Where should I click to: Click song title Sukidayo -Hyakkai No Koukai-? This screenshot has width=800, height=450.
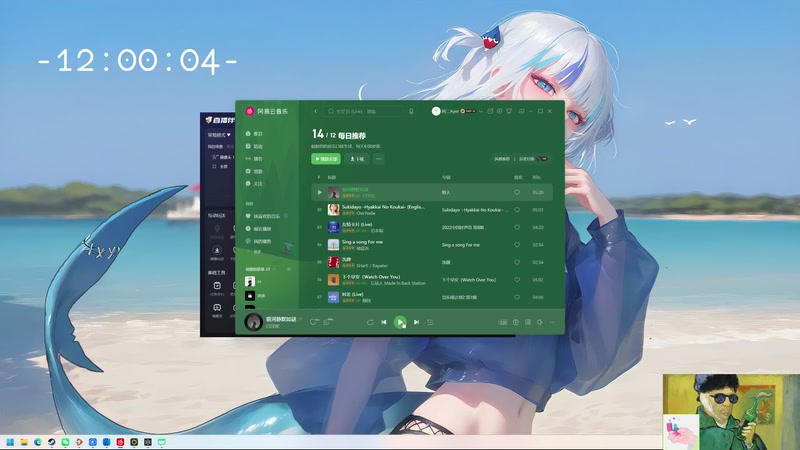383,207
